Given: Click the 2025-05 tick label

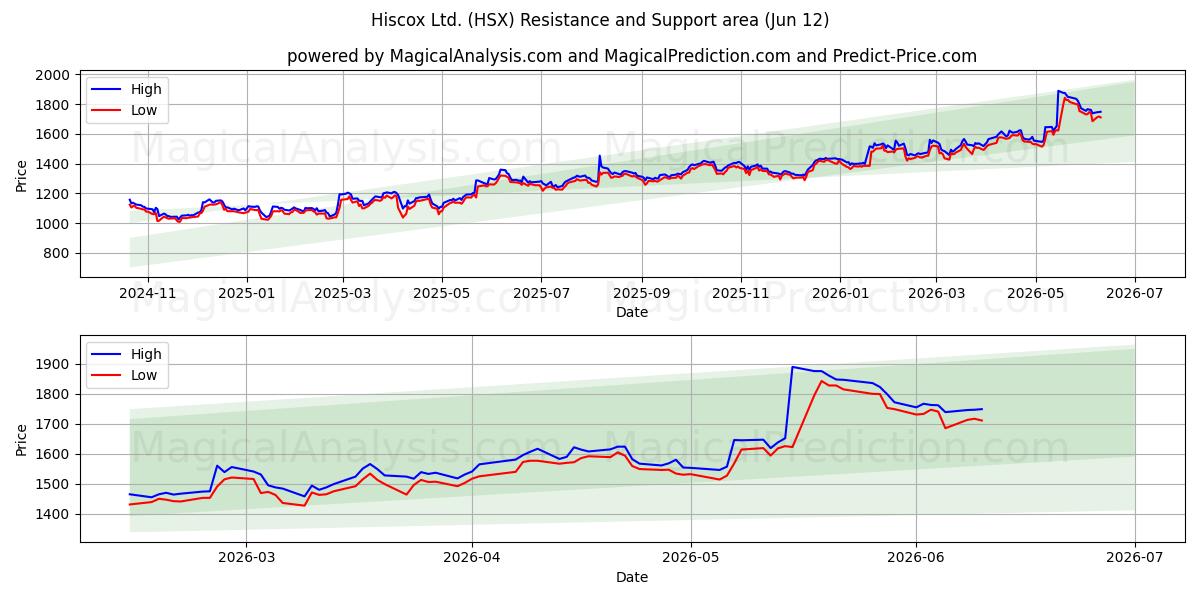Looking at the screenshot, I should pyautogui.click(x=442, y=292).
